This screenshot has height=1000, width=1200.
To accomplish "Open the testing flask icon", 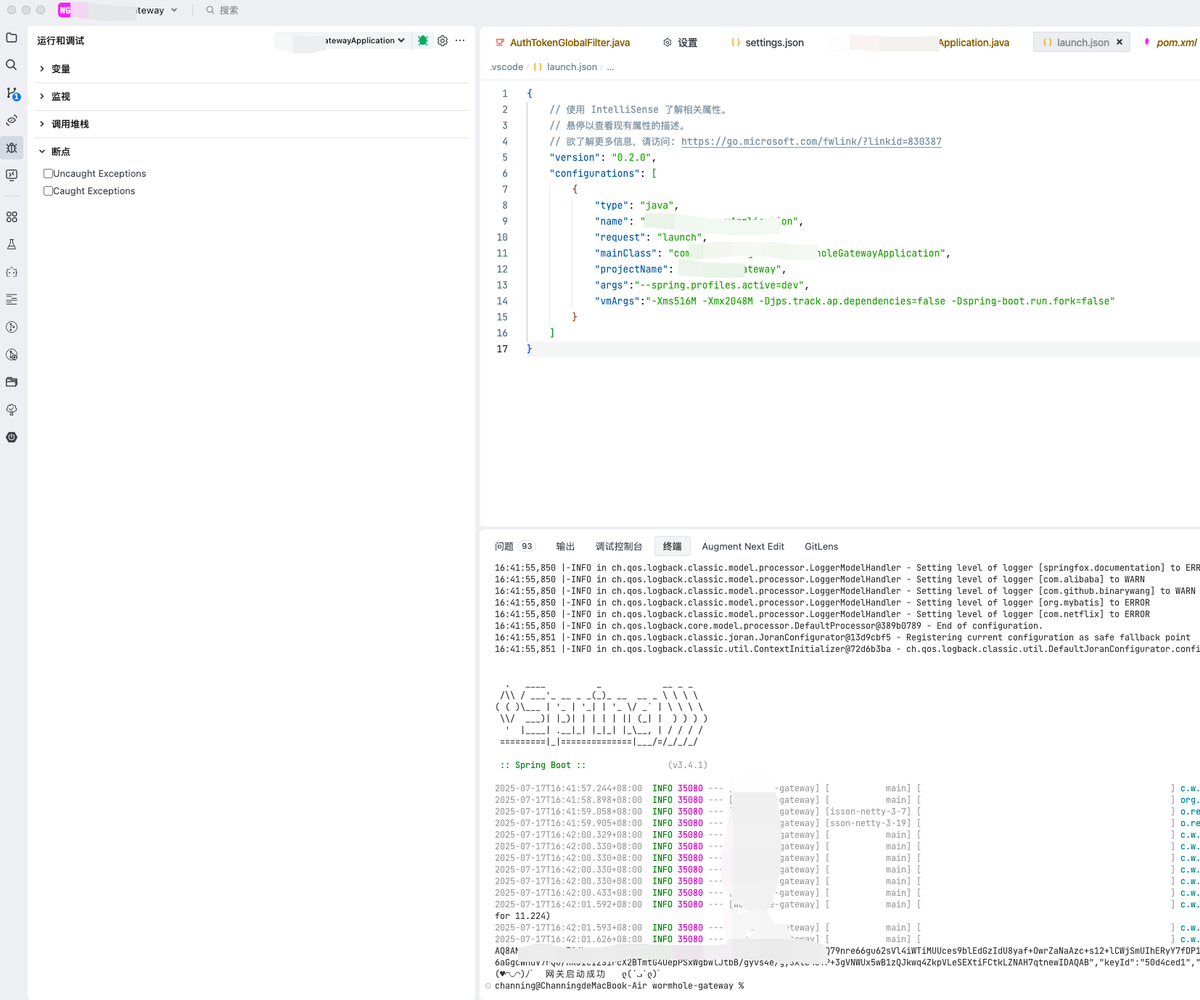I will (x=12, y=244).
